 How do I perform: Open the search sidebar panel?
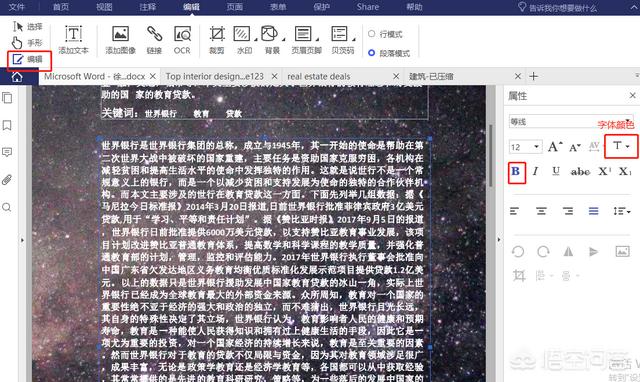(7, 207)
